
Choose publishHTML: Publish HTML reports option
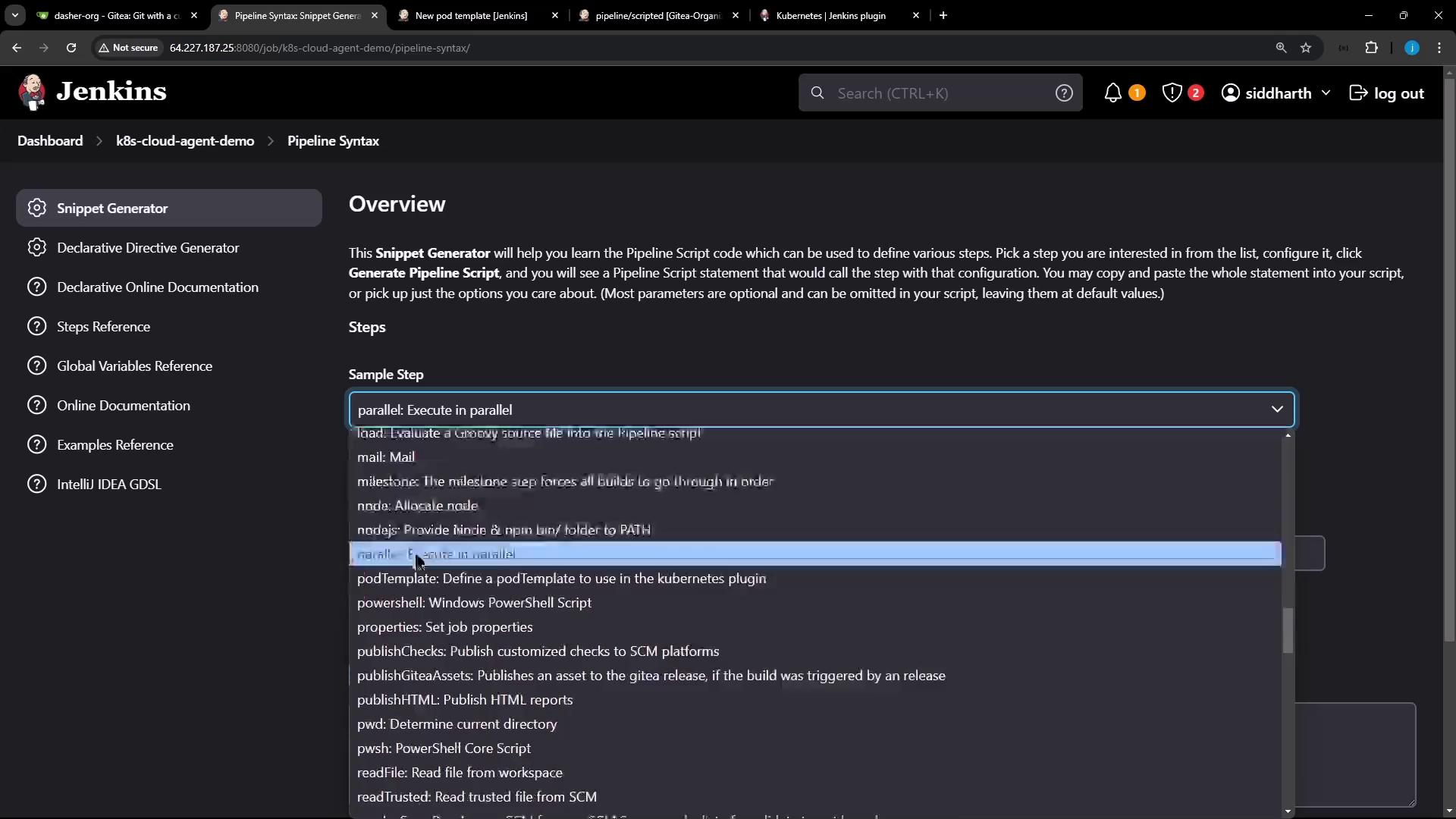tap(465, 700)
